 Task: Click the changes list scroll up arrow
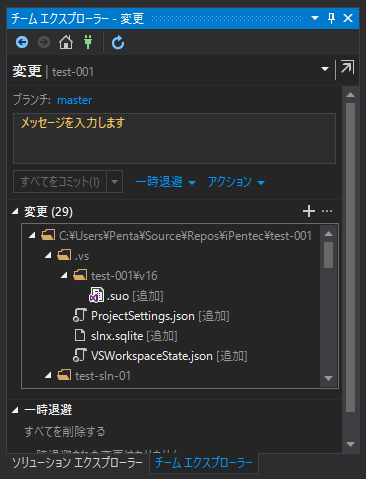329,233
